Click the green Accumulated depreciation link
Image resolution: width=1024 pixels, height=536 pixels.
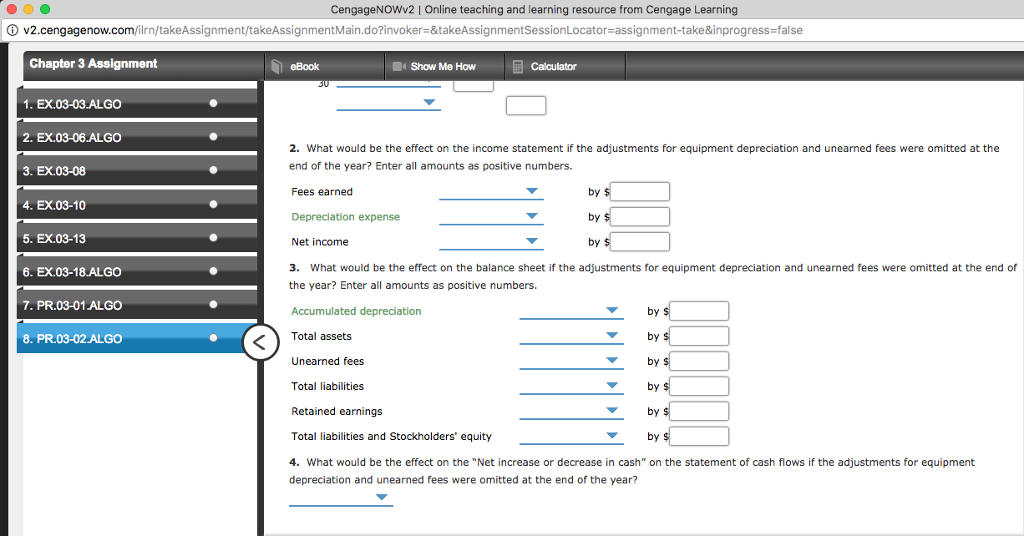pyautogui.click(x=356, y=311)
